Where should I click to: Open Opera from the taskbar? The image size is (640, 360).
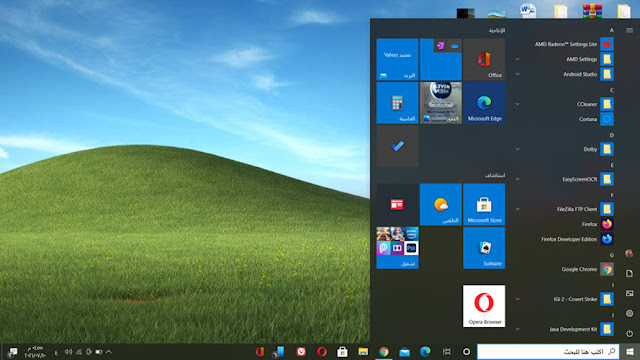[322, 351]
